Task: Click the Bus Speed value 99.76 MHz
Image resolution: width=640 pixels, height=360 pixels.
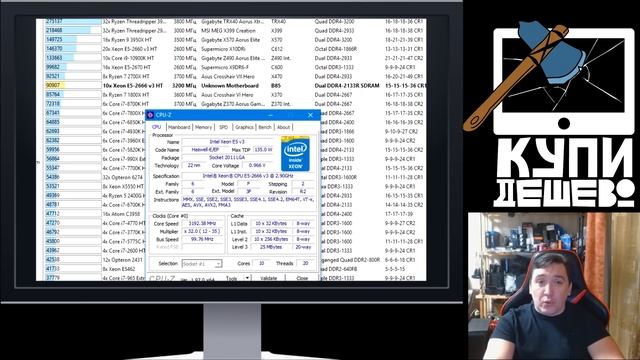Action: (202, 239)
